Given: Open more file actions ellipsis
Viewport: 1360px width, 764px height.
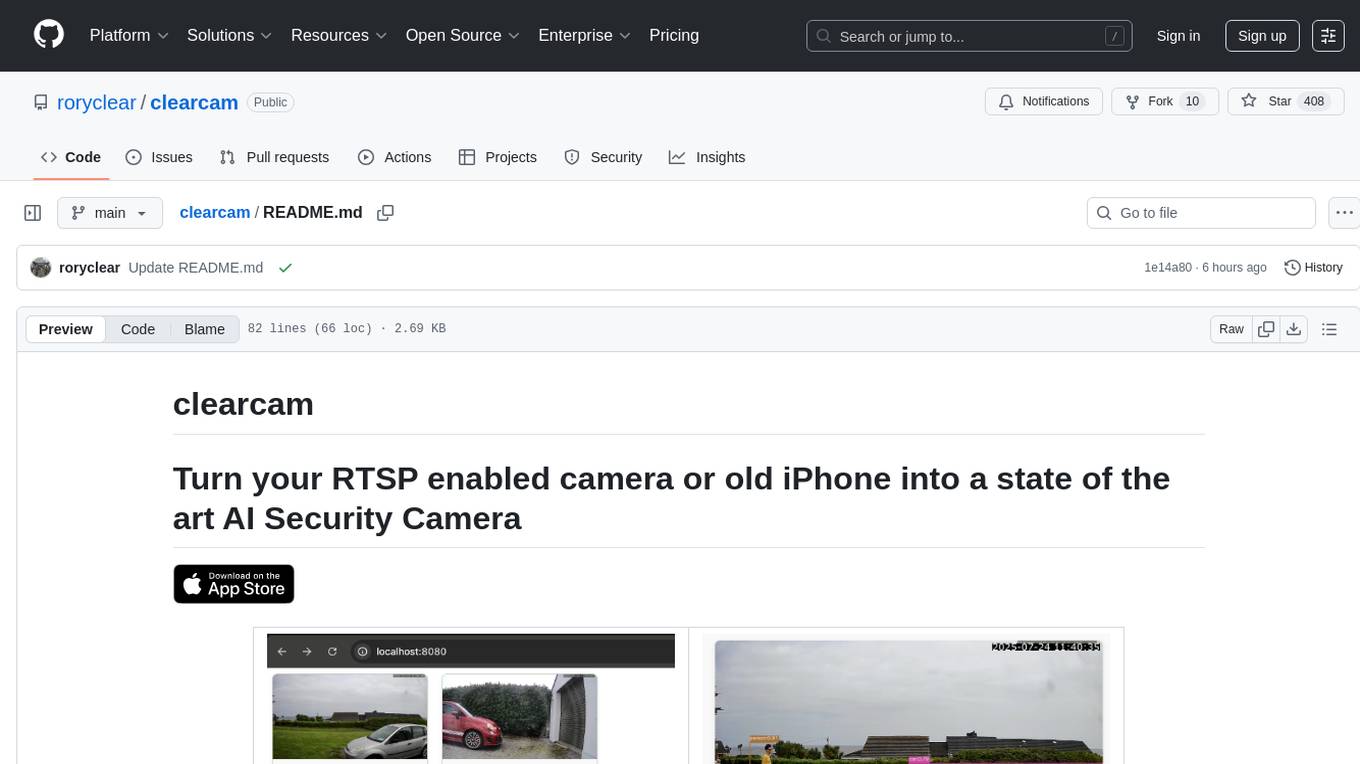Looking at the screenshot, I should [x=1344, y=213].
